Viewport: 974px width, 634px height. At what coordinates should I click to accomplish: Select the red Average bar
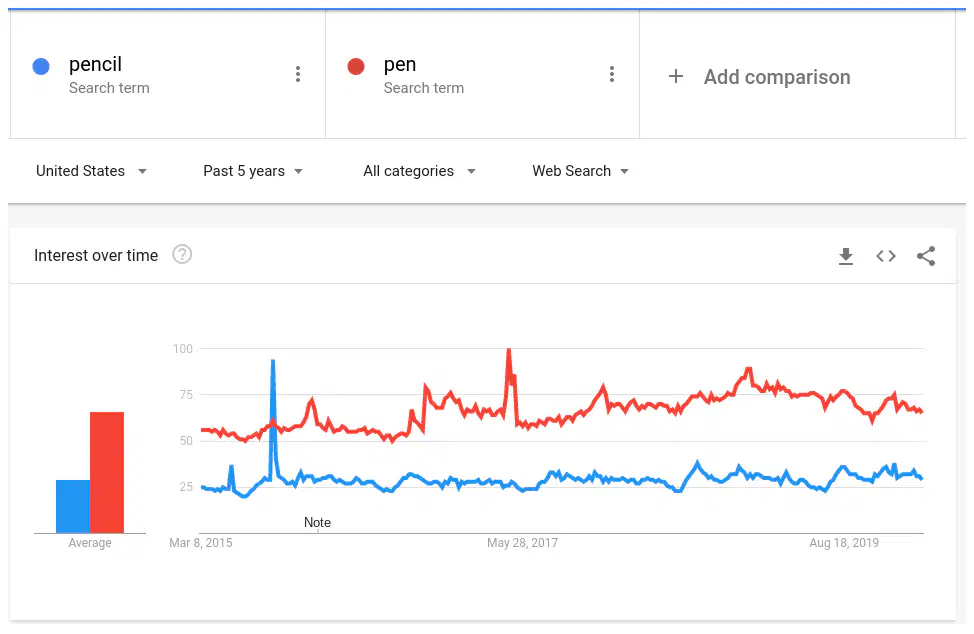pos(107,472)
